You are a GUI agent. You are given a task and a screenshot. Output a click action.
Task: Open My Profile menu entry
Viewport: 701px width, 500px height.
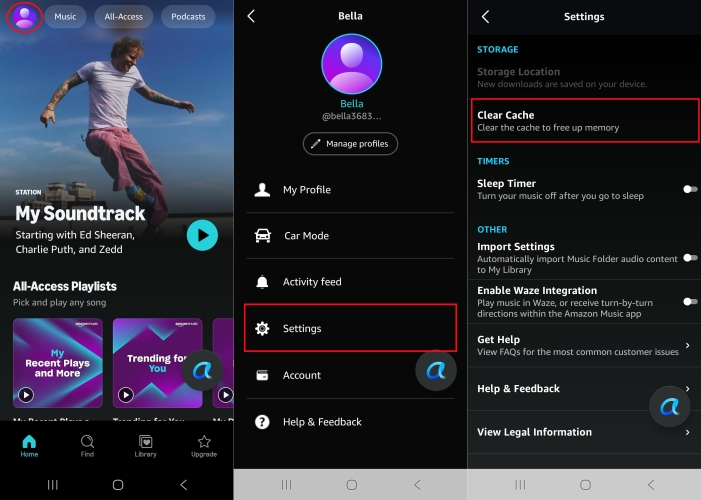pos(350,190)
